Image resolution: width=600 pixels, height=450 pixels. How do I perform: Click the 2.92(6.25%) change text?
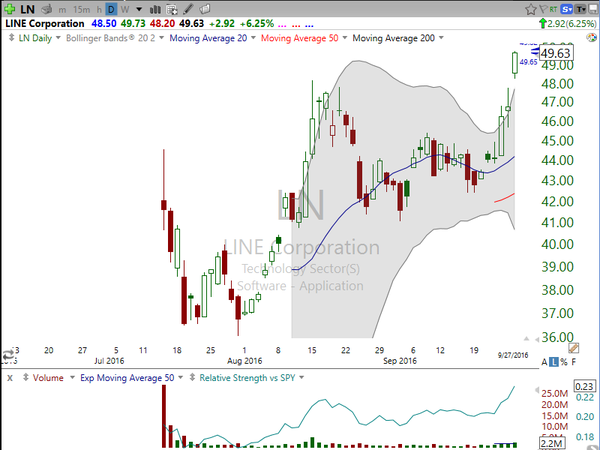point(572,24)
